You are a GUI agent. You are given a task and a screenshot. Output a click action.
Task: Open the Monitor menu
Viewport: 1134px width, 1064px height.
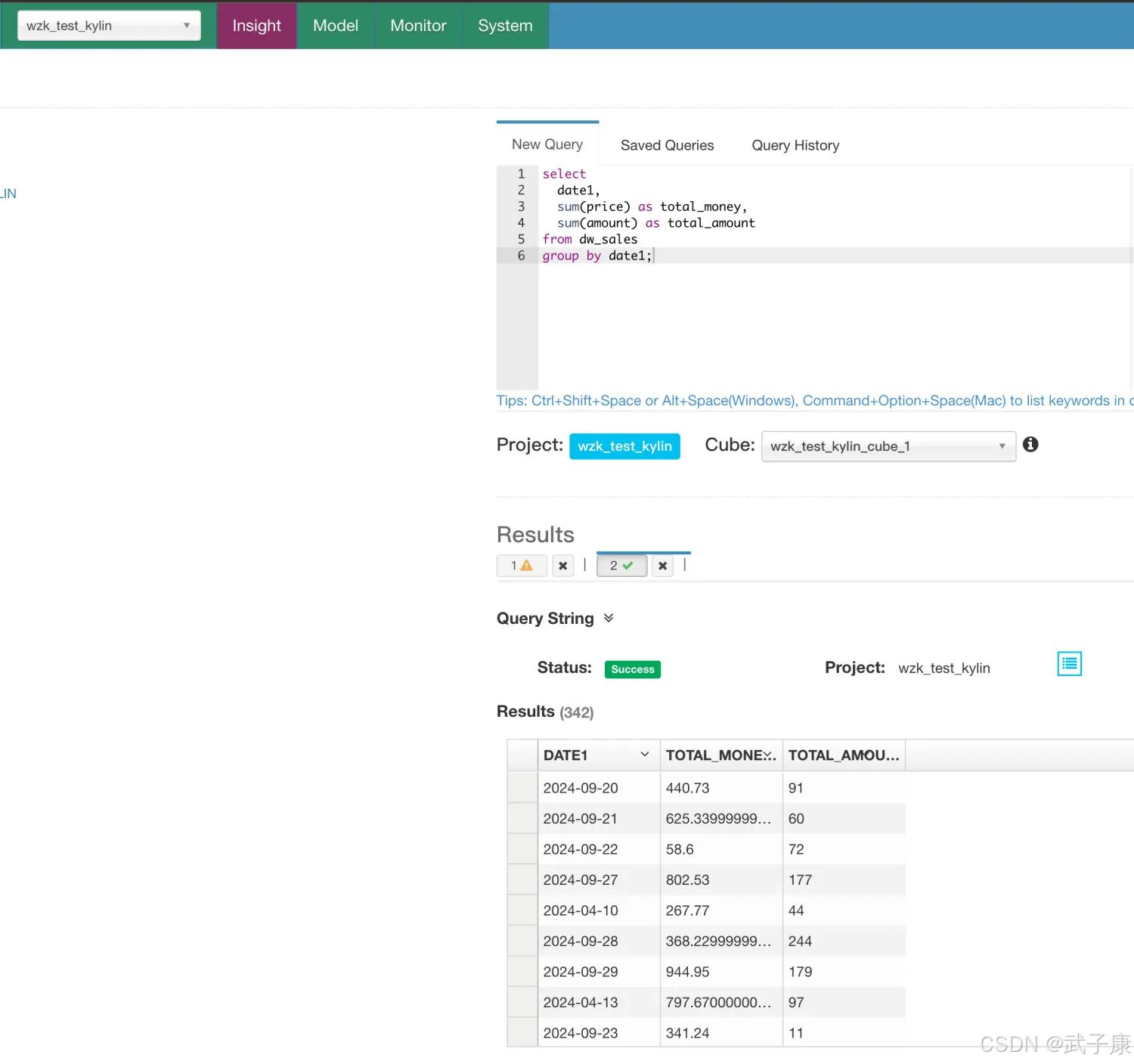(x=418, y=26)
